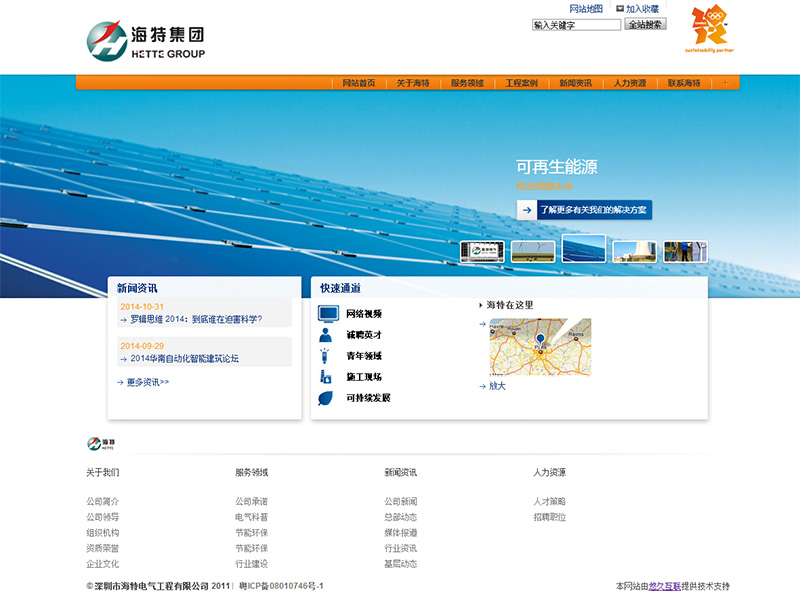This screenshot has height=603, width=800.
Task: Select the solar panel banner thumbnail
Action: pyautogui.click(x=583, y=249)
